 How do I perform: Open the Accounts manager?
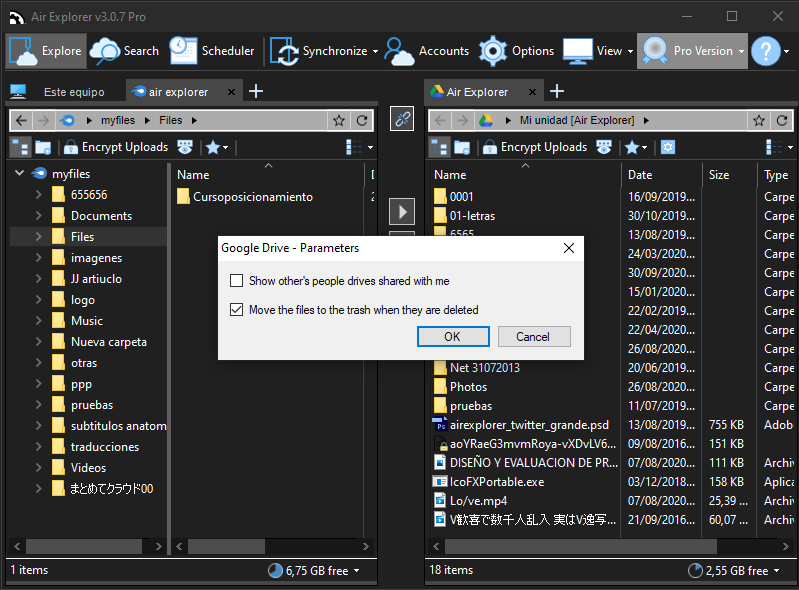pos(427,51)
